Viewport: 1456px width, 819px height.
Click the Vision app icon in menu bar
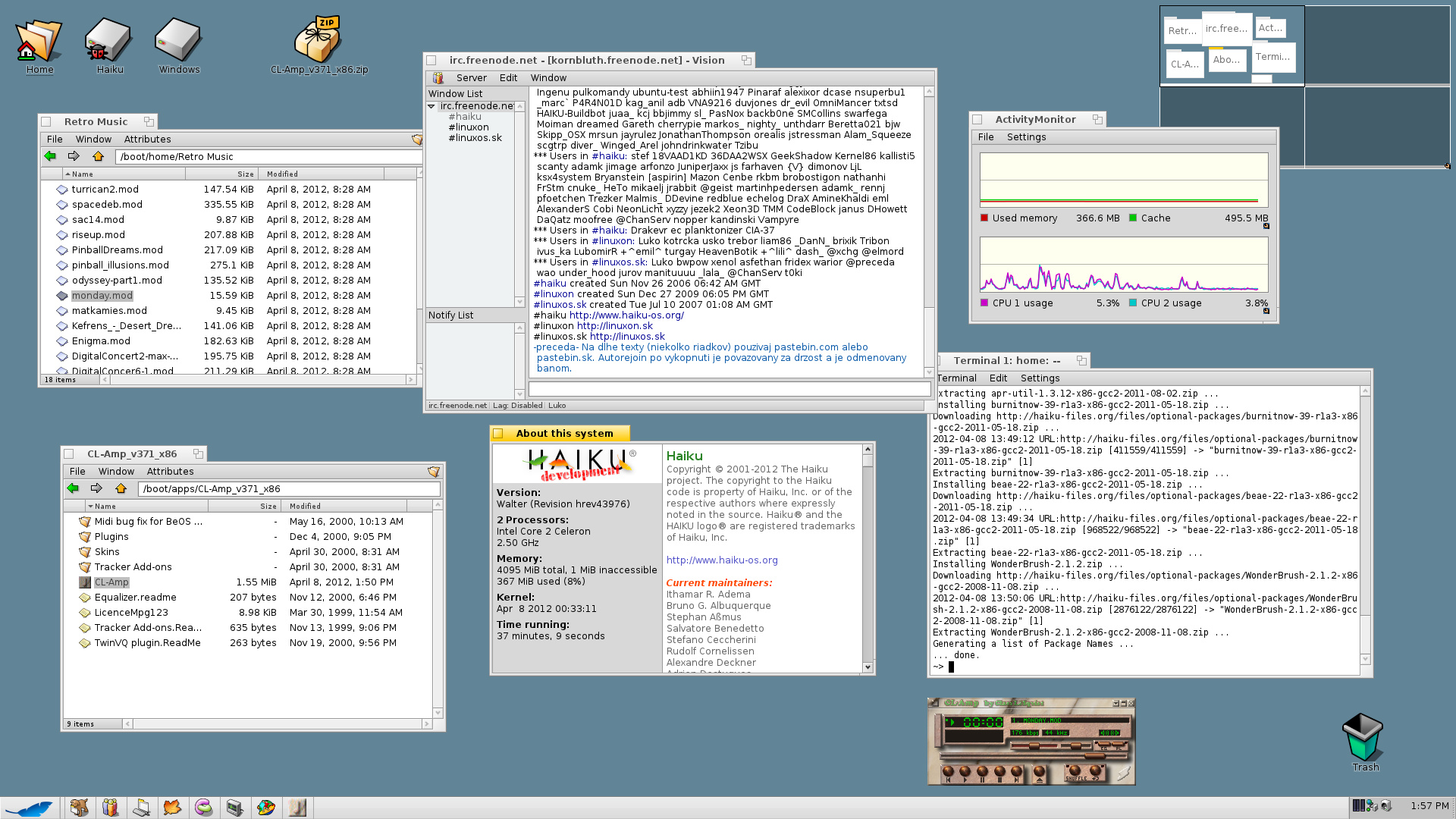pyautogui.click(x=438, y=78)
